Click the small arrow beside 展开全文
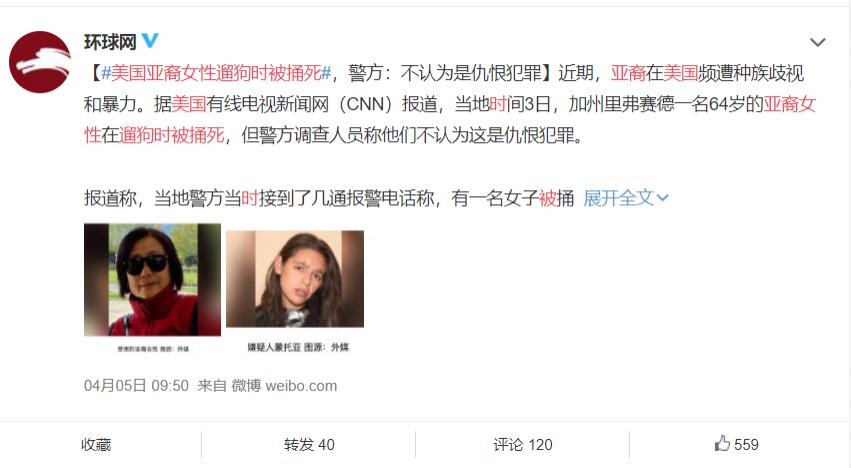Screen dimensions: 851x468 (x=663, y=198)
